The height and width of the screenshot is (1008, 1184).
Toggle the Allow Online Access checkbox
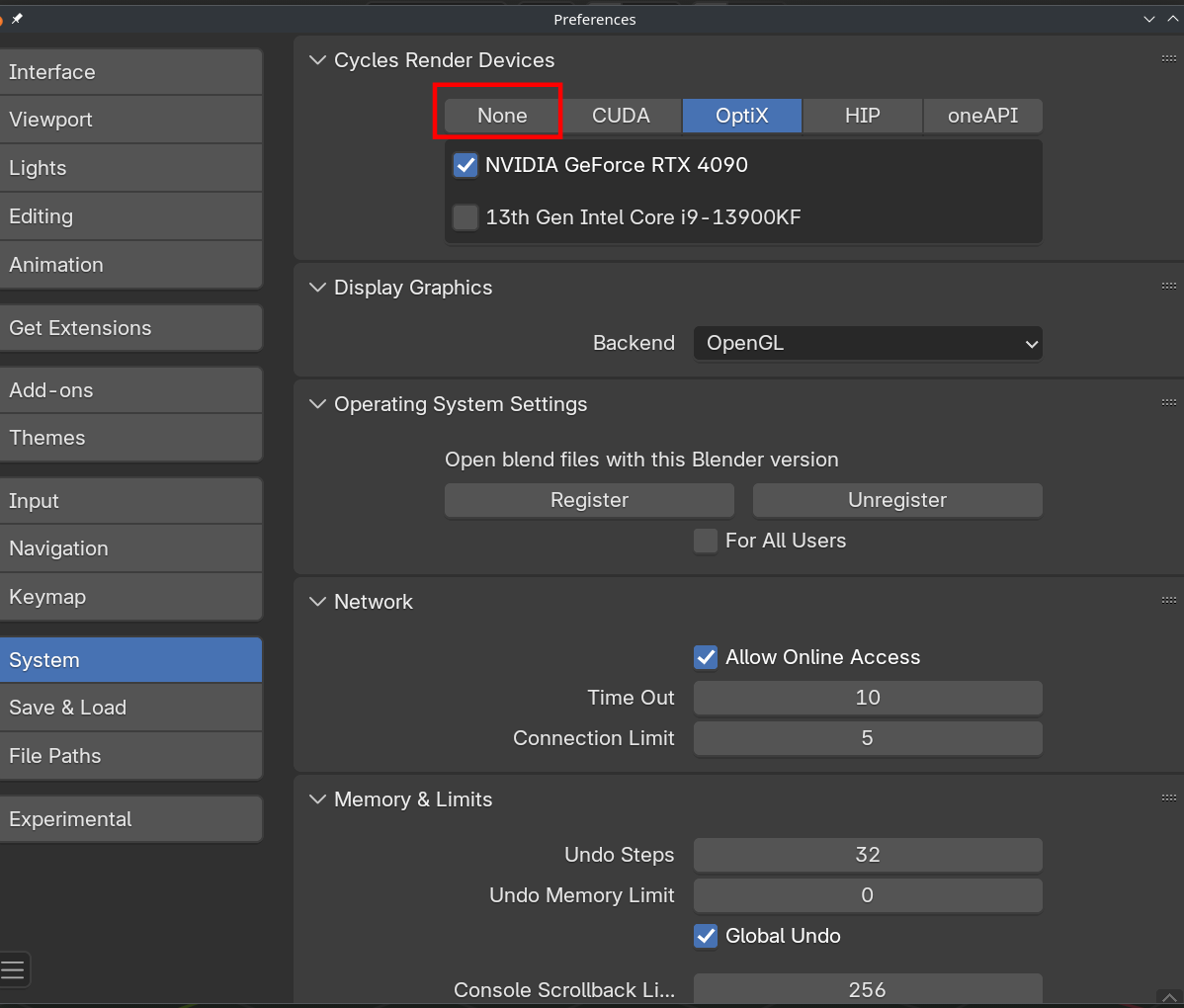click(706, 657)
